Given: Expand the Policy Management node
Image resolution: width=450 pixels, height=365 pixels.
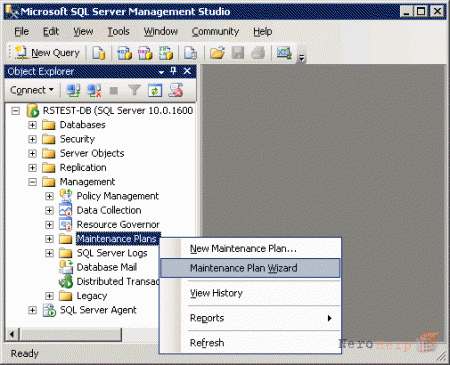Looking at the screenshot, I should click(x=49, y=196).
